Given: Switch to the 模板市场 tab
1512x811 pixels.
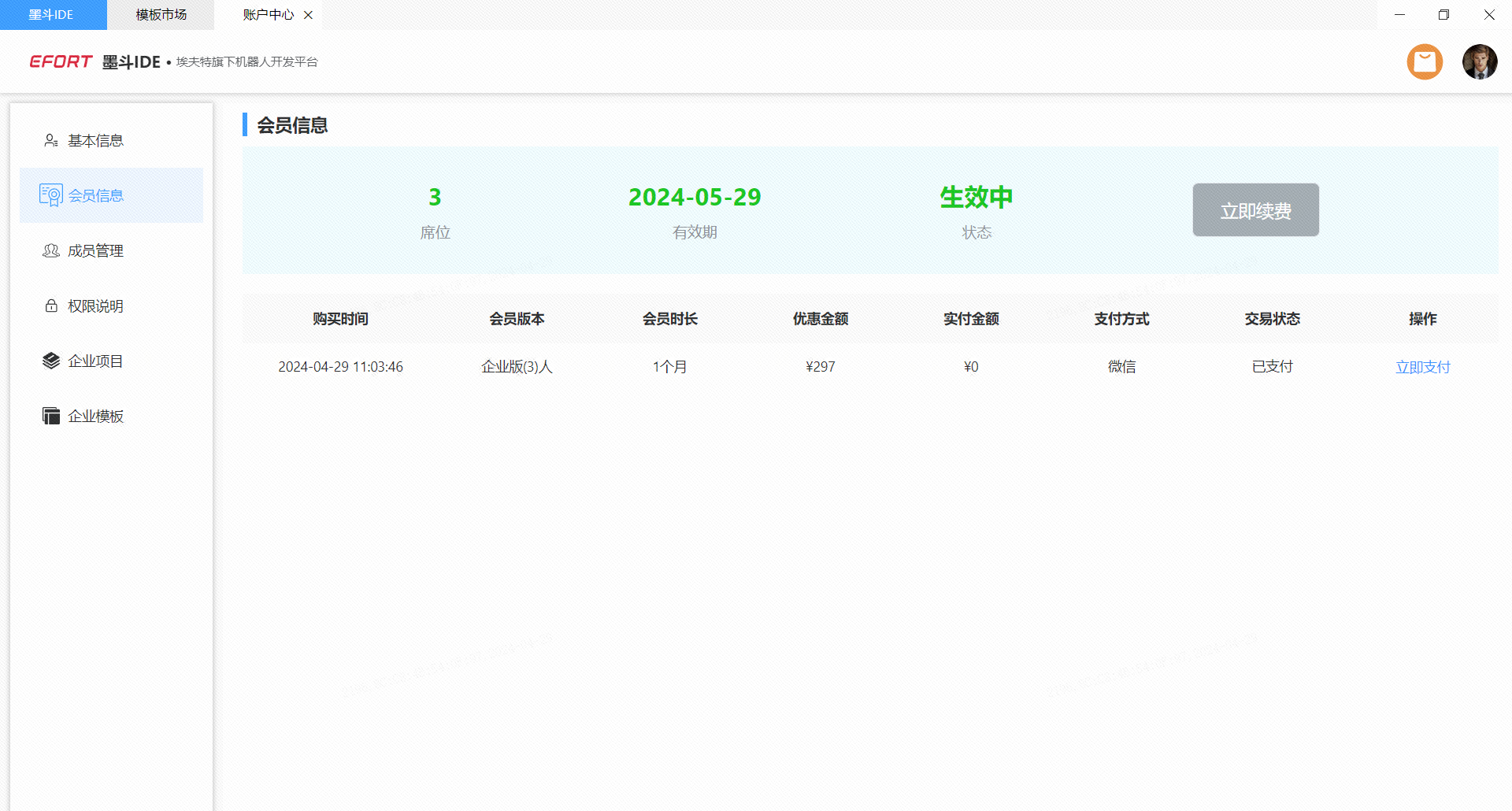Looking at the screenshot, I should click(x=161, y=15).
